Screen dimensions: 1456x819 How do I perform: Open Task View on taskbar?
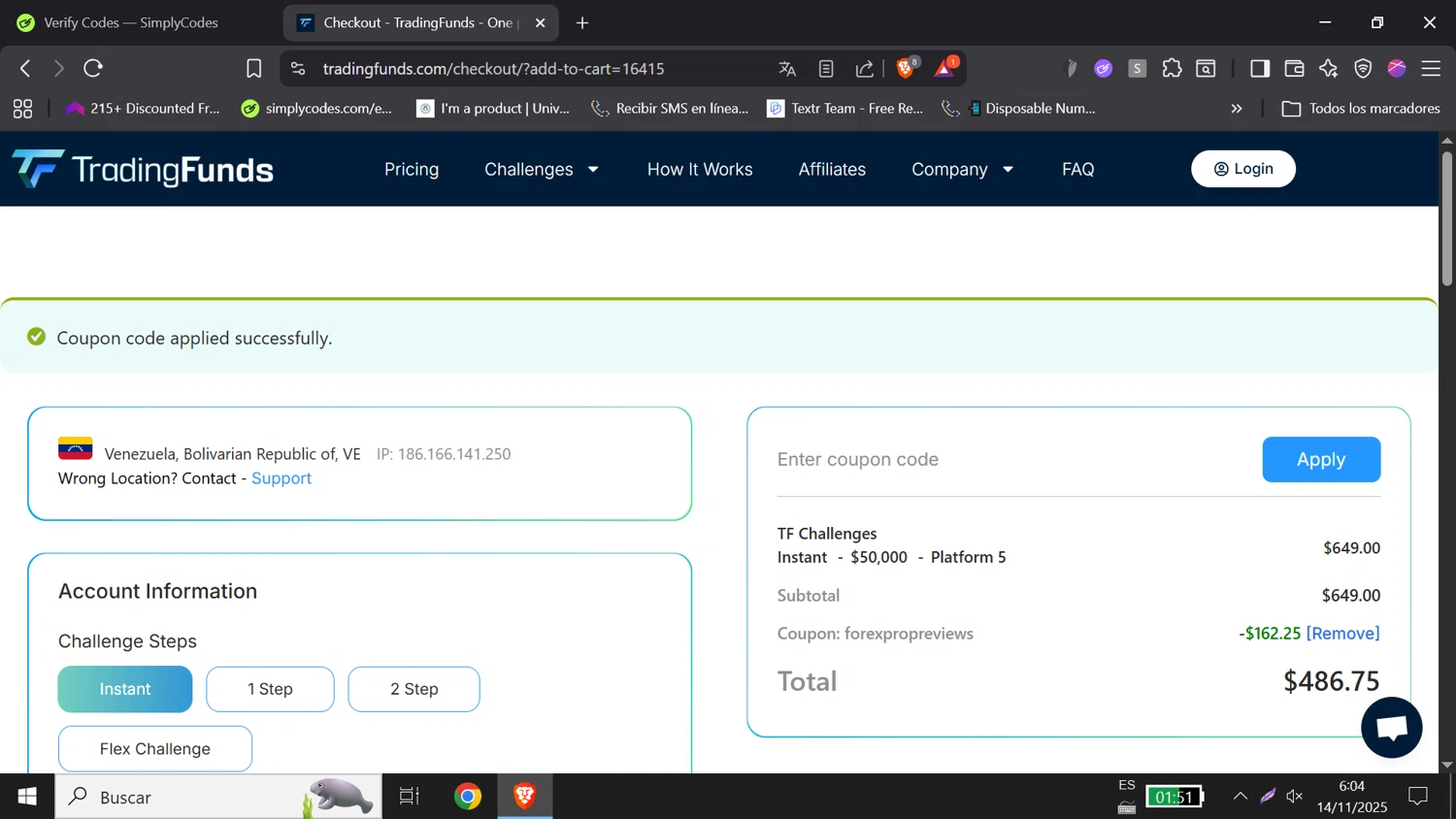pyautogui.click(x=410, y=797)
